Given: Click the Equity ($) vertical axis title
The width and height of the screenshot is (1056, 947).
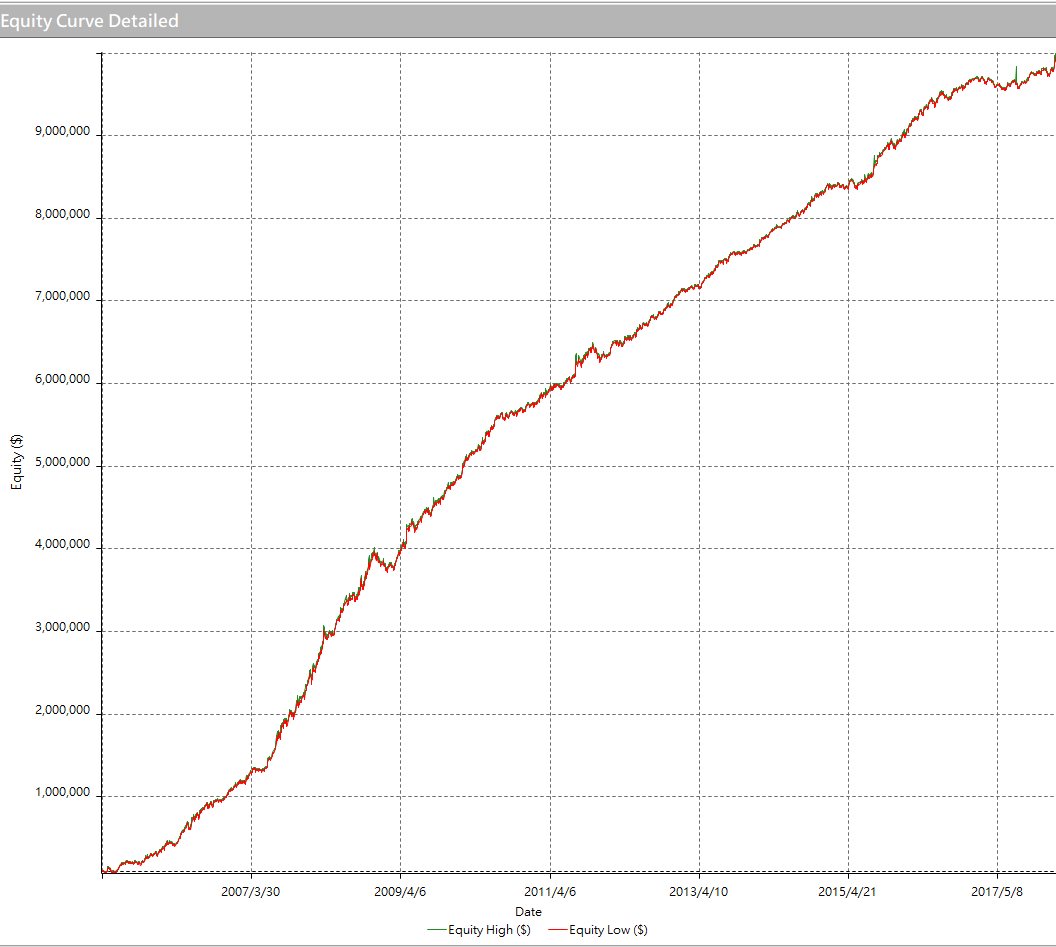Looking at the screenshot, I should coord(17,462).
